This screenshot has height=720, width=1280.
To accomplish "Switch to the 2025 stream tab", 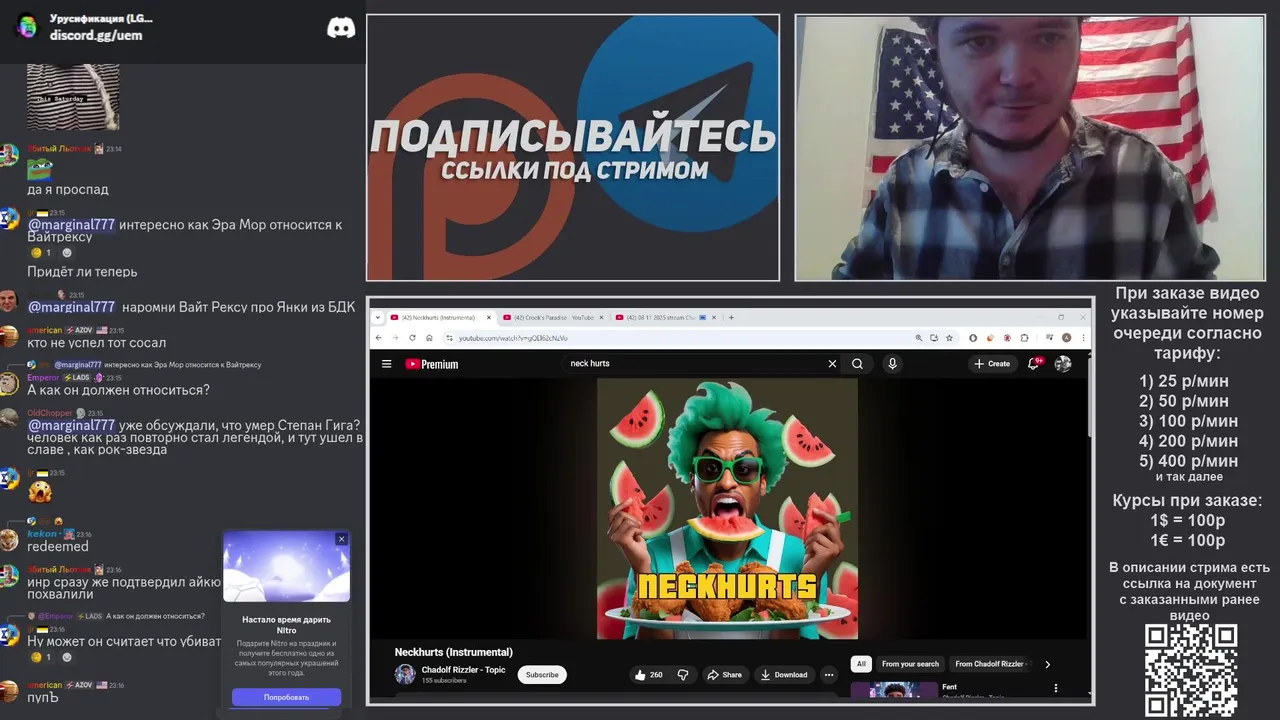I will [x=666, y=317].
